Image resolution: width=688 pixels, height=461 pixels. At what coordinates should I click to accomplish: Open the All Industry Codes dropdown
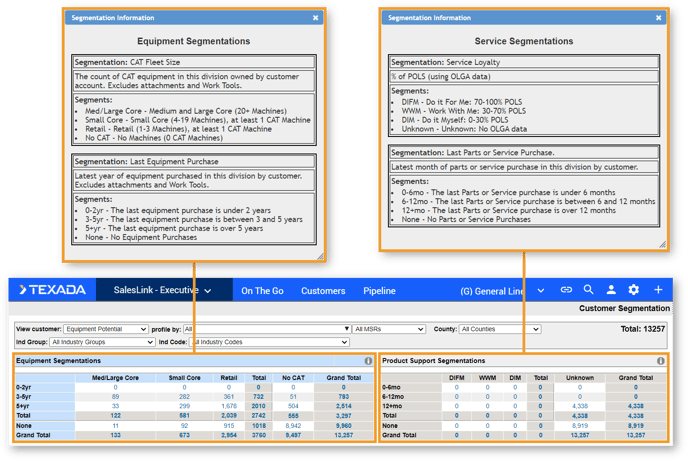(x=269, y=342)
